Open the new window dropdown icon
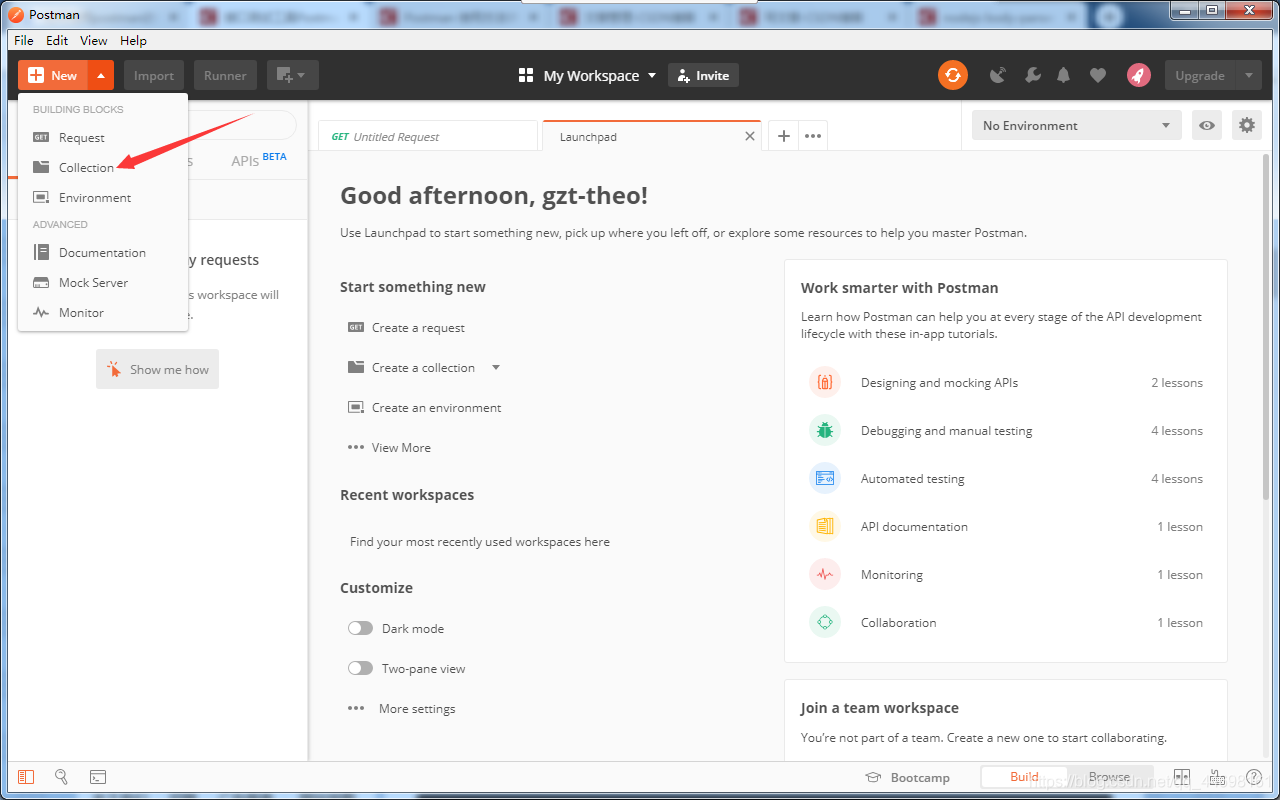This screenshot has width=1280, height=800. pos(292,75)
